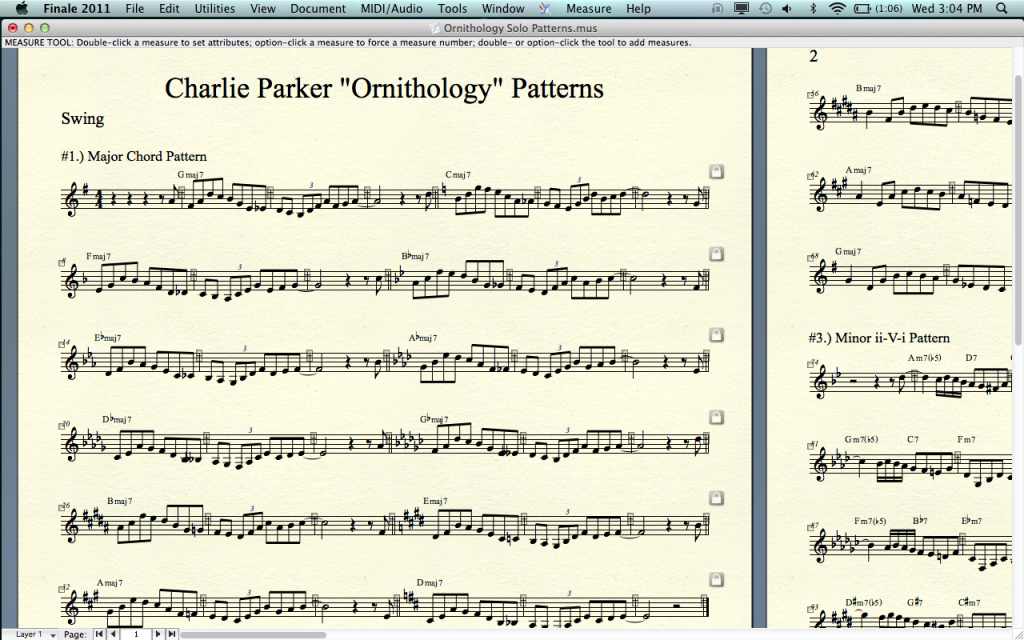1024x640 pixels.
Task: Click the B♭maj7 chord symbol
Action: point(415,256)
